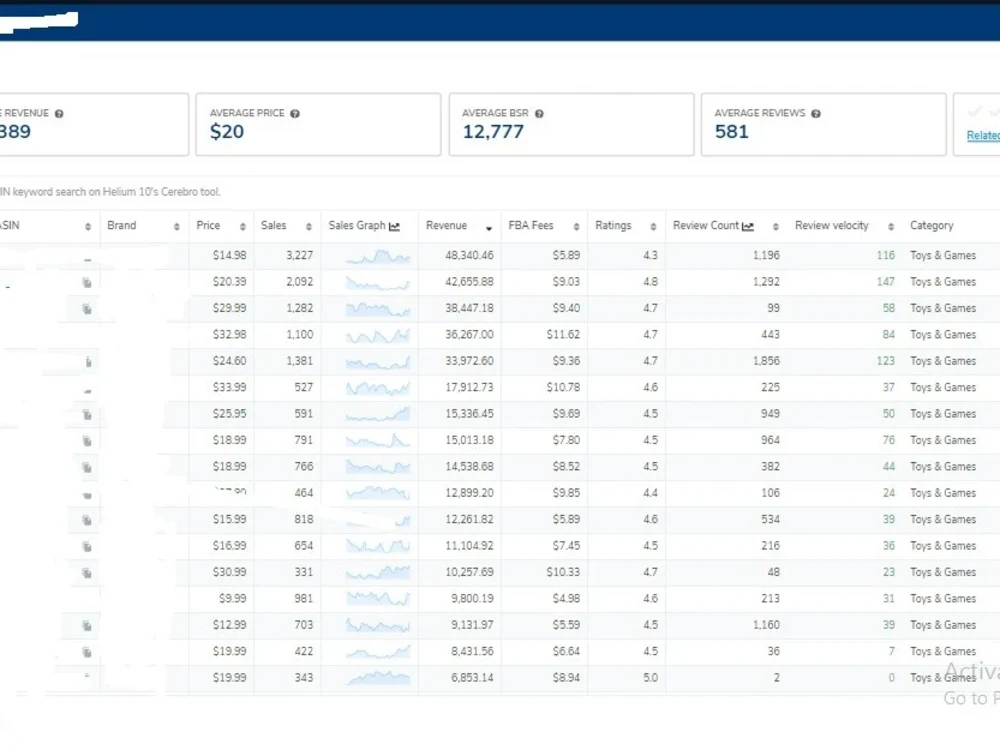Sort table by Ratings column arrows
The height and width of the screenshot is (750, 1000).
(x=653, y=226)
